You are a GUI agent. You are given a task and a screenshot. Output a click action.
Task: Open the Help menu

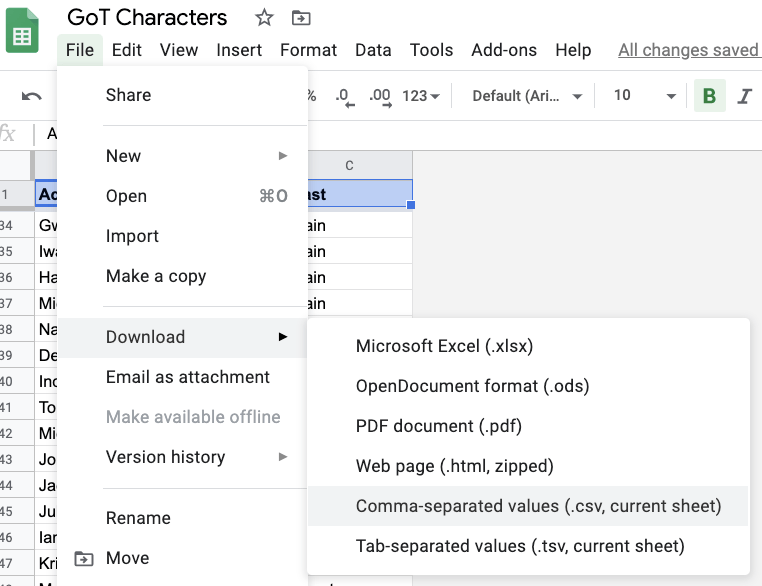pyautogui.click(x=573, y=50)
